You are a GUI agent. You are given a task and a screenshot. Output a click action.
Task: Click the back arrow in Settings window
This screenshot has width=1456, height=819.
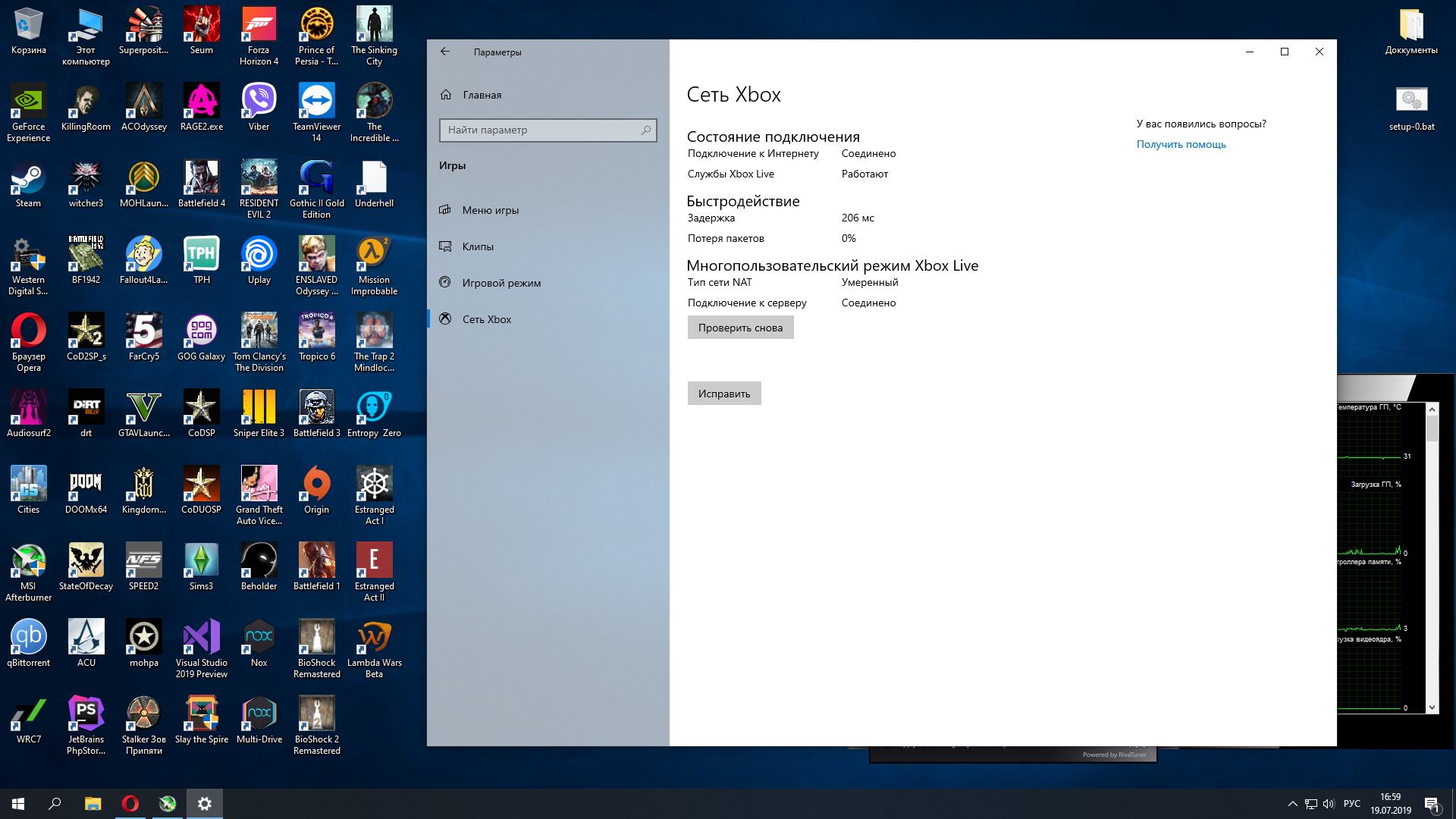pos(445,52)
